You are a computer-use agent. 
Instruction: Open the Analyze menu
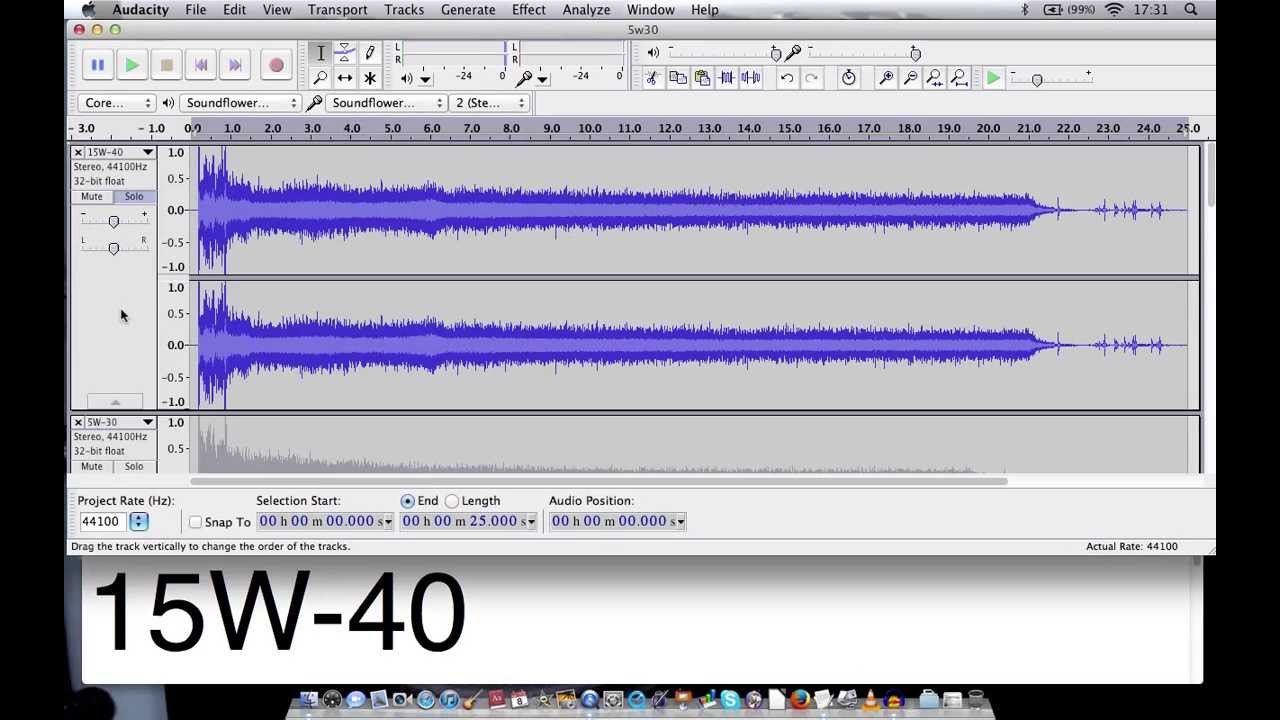point(586,10)
